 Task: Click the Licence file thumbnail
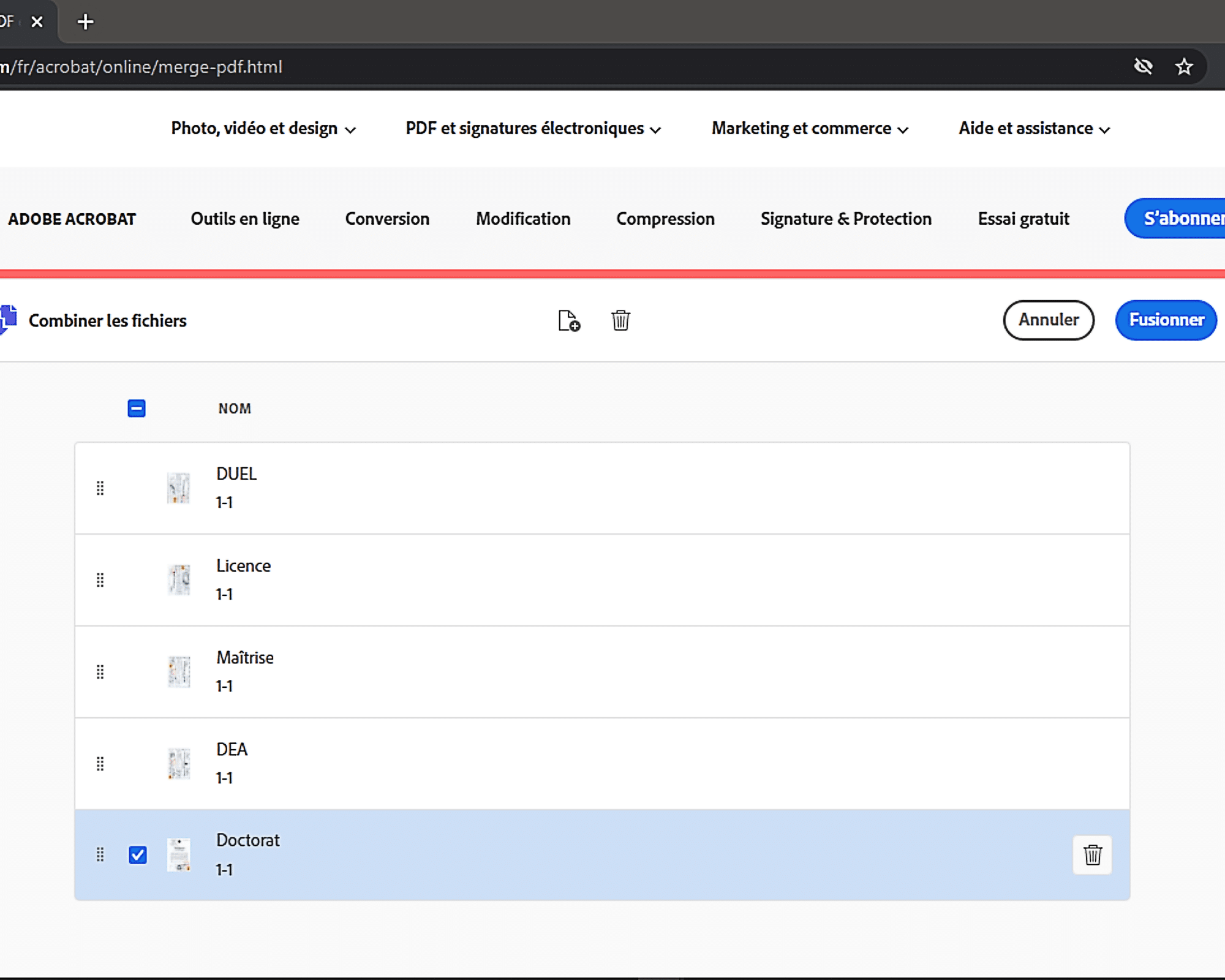(x=179, y=580)
